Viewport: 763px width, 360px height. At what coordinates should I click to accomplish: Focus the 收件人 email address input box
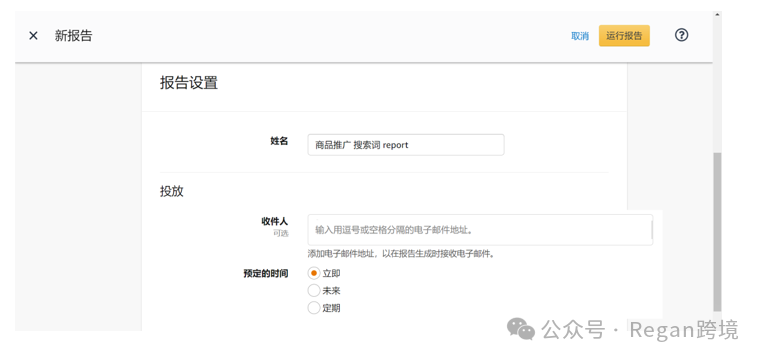coord(480,230)
